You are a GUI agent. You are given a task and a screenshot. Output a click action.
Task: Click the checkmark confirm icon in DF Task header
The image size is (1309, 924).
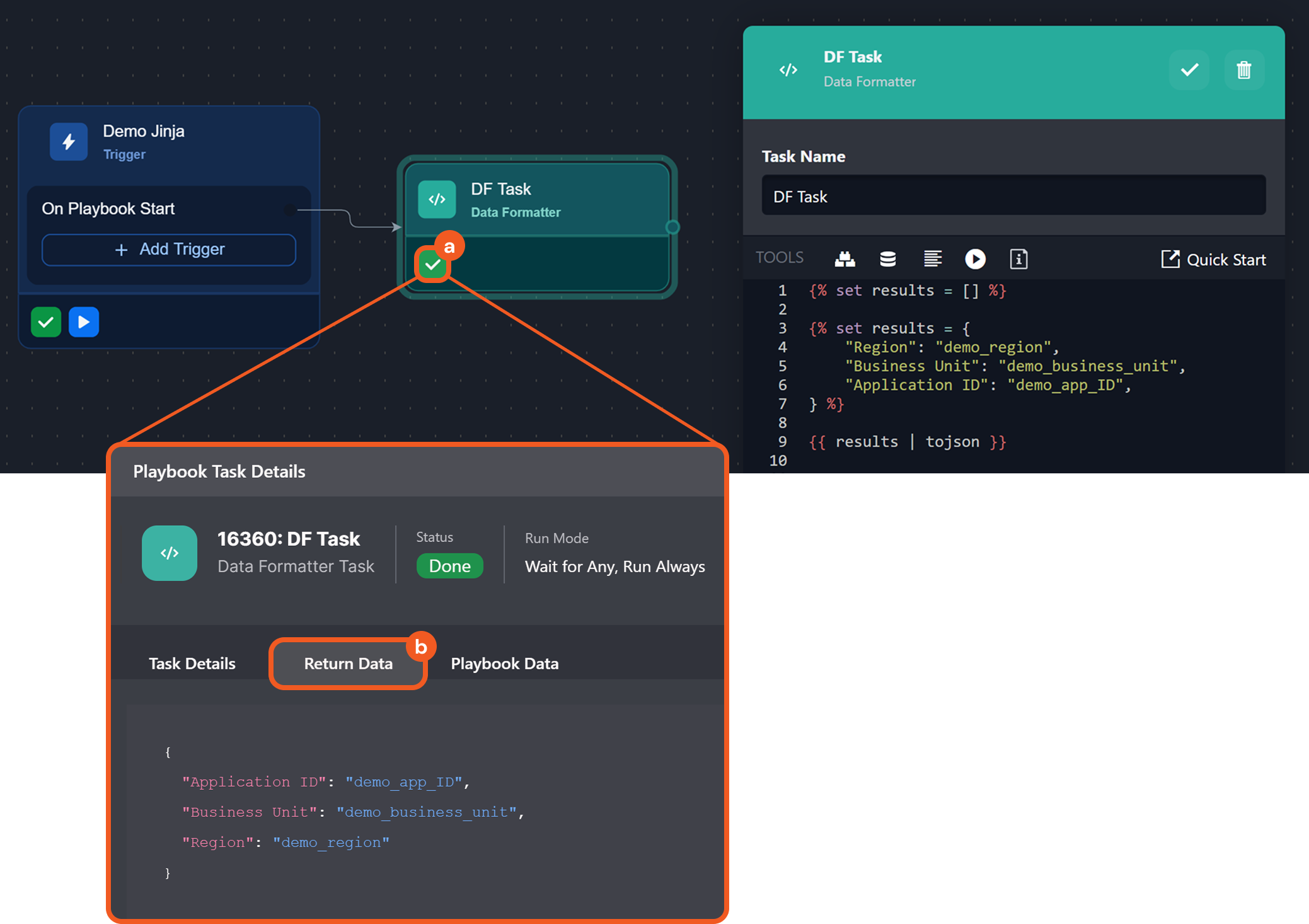[x=1189, y=70]
